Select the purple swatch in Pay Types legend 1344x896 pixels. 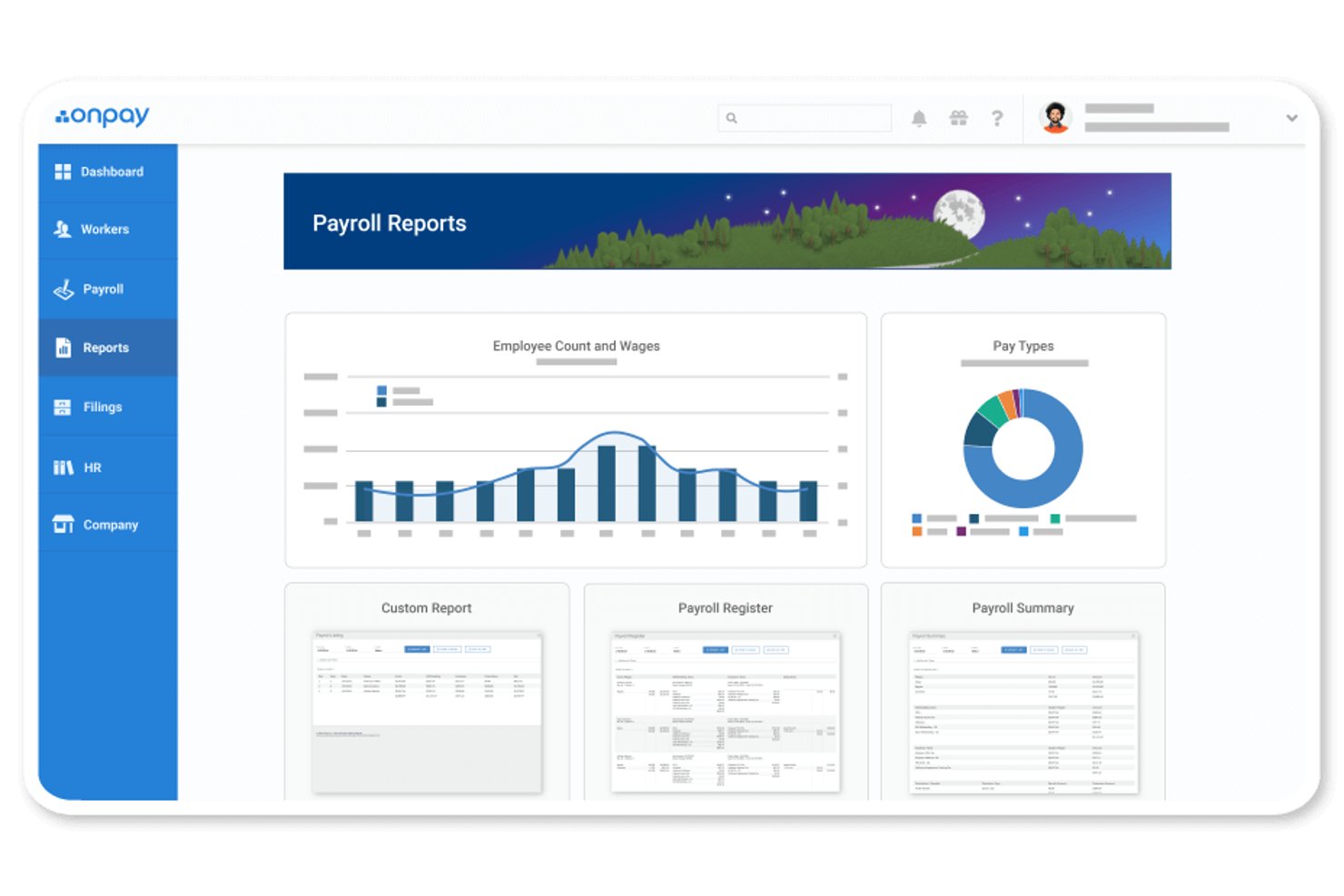[x=962, y=531]
